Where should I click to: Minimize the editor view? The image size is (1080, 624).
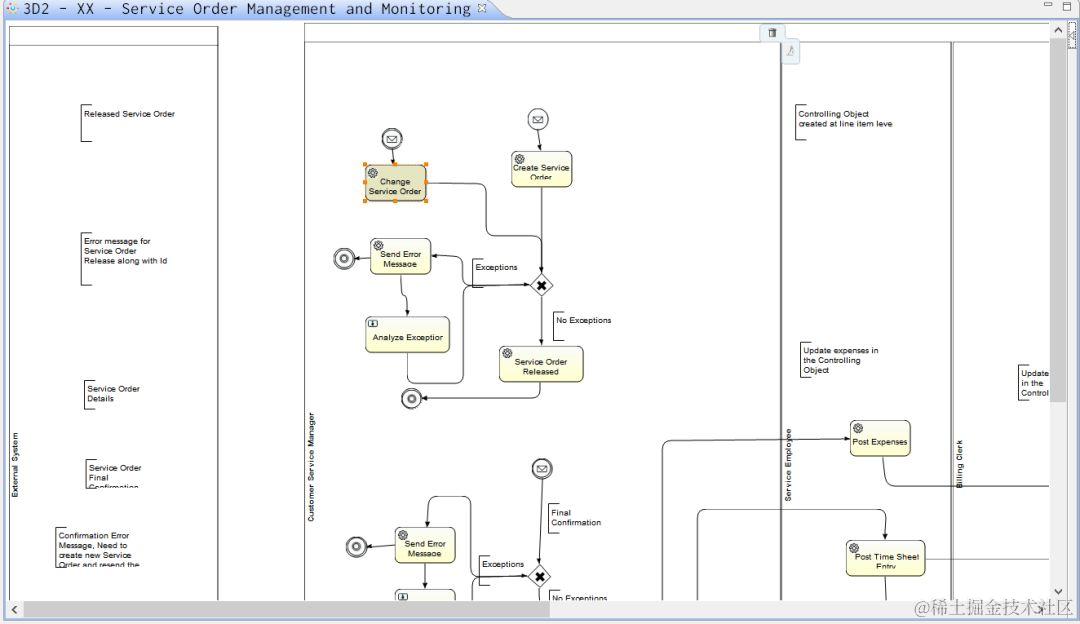click(1048, 6)
